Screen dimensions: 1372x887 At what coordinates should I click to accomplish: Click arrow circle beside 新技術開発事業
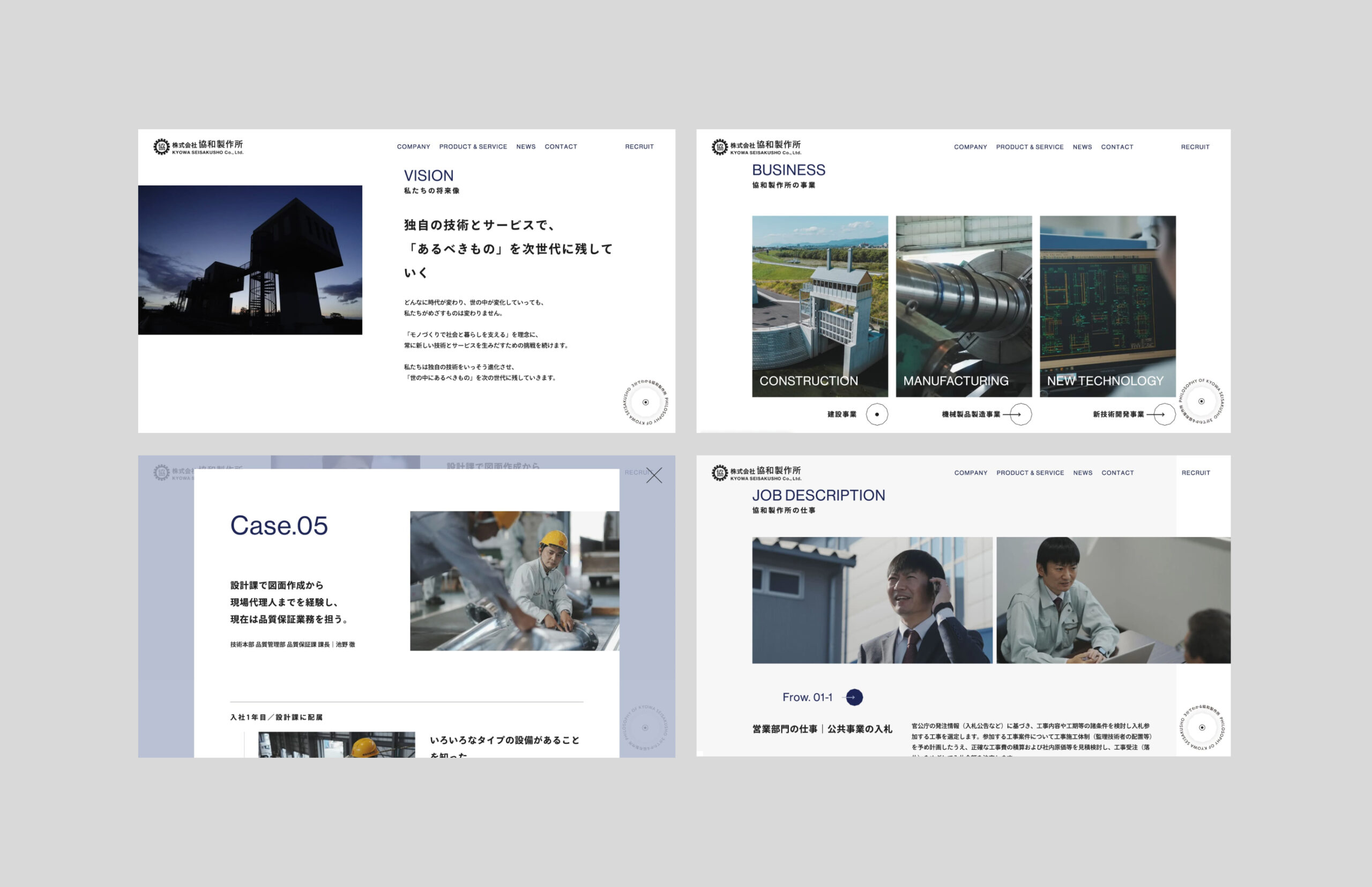tap(1164, 414)
